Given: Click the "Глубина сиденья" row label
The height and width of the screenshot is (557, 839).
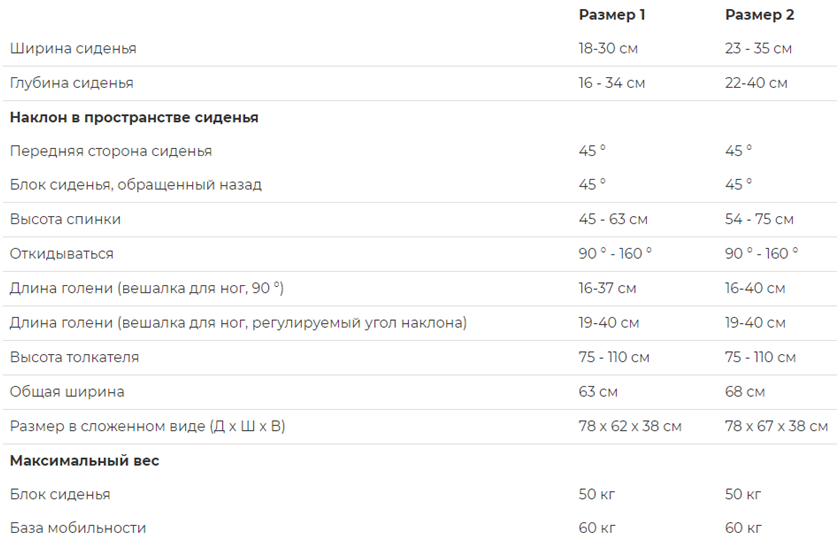Looking at the screenshot, I should coord(71,83).
